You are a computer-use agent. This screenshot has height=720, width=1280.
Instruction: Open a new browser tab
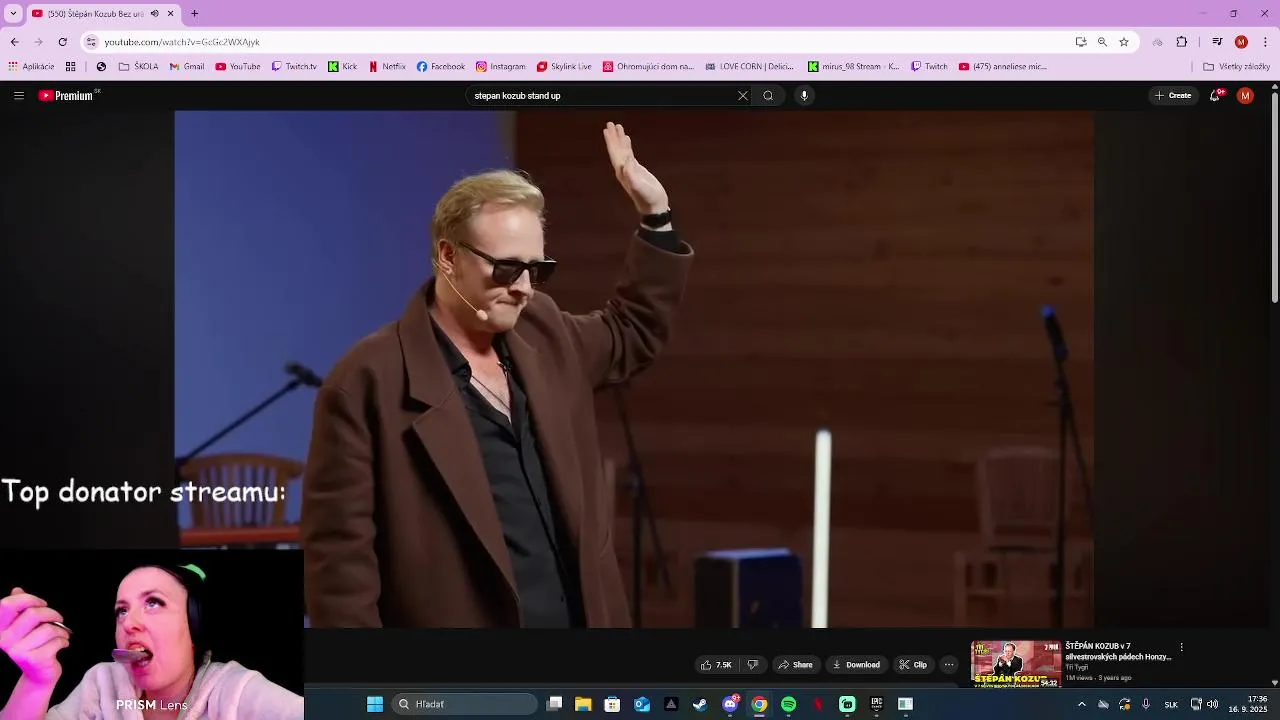click(194, 13)
